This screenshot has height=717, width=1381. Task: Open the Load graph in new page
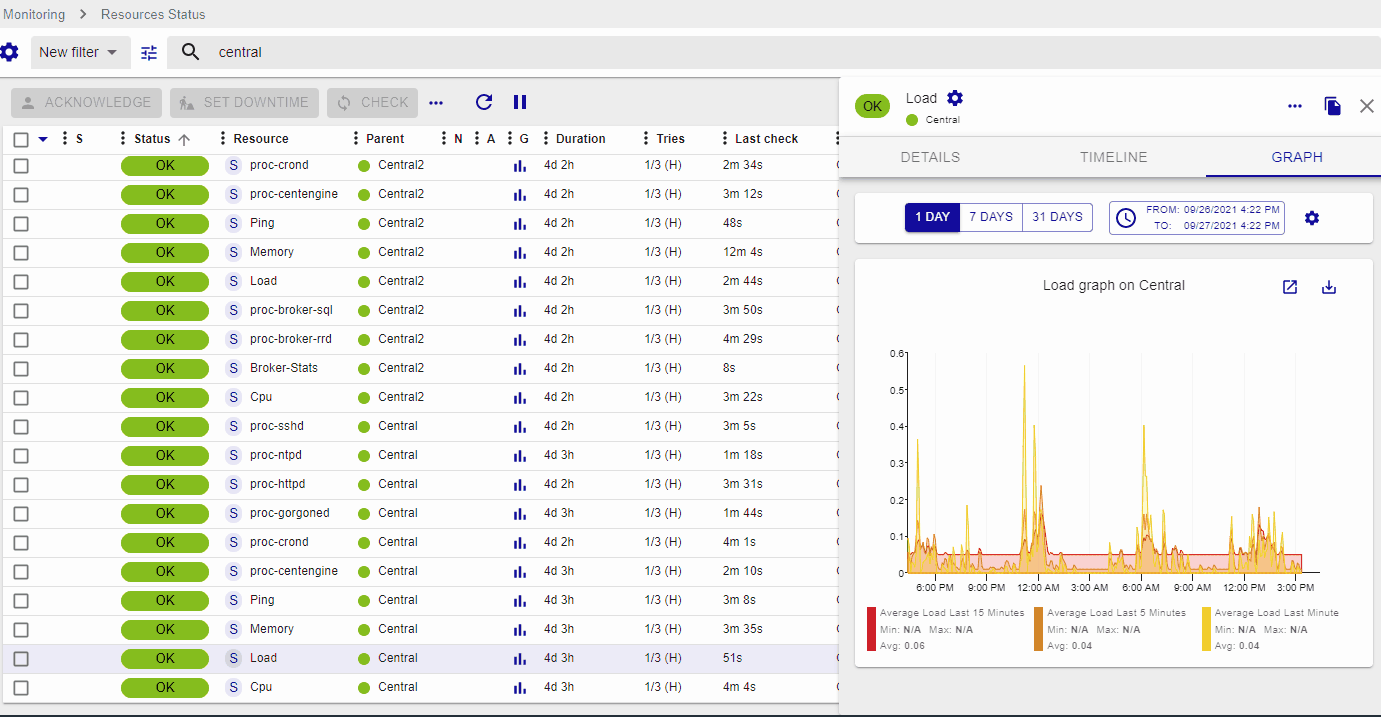1290,287
